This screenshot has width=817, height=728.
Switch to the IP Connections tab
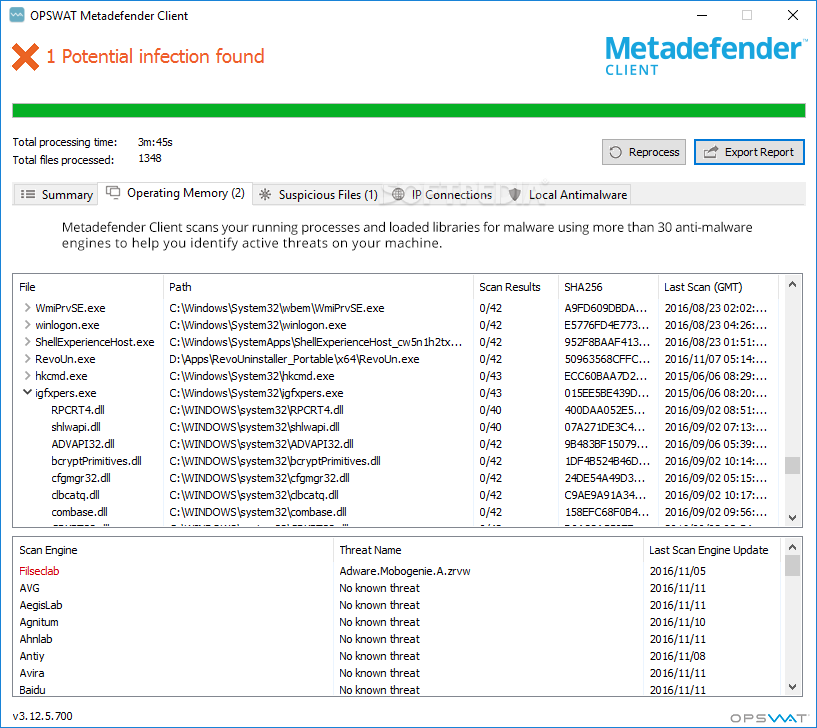[442, 194]
